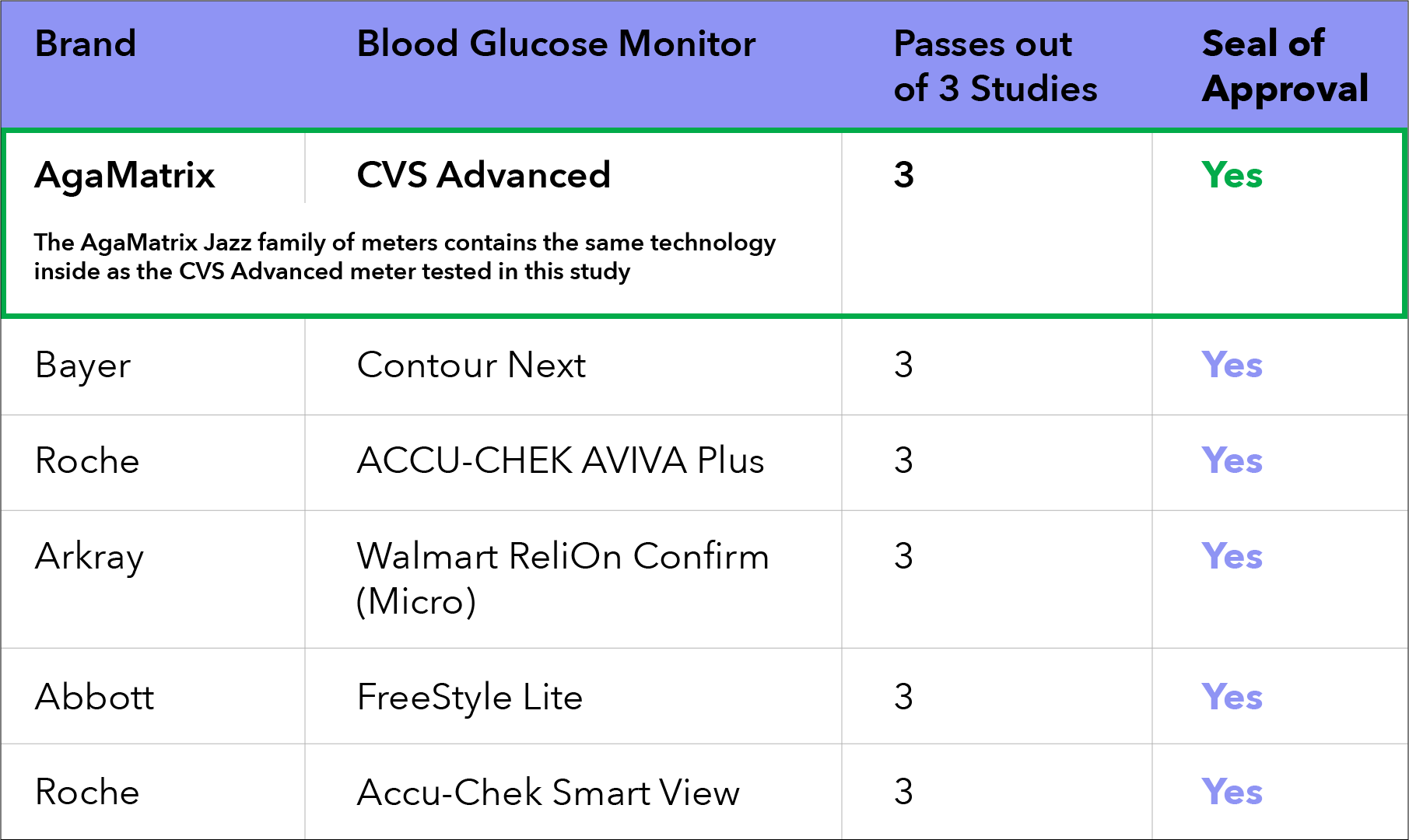Click the Seal of Approval header

coord(1285,66)
